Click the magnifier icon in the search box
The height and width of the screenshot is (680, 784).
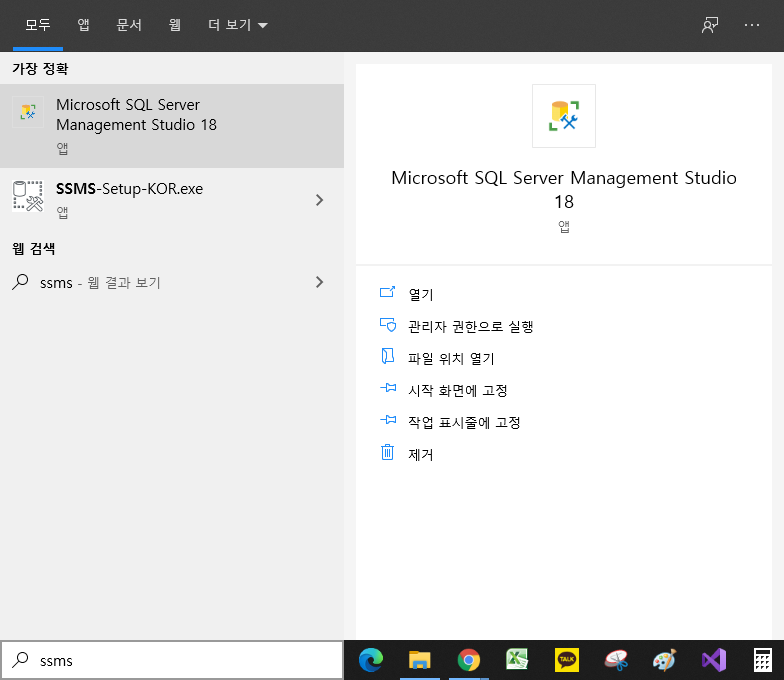click(20, 660)
